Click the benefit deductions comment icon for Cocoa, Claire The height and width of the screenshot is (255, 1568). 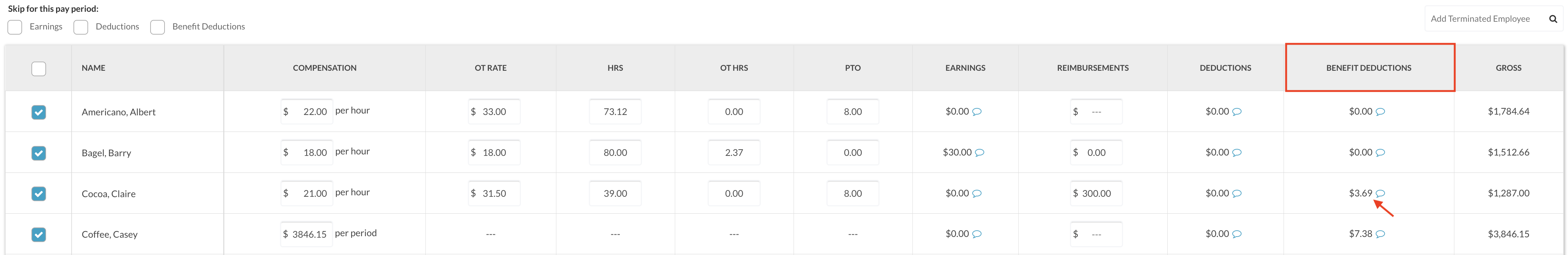(1381, 193)
